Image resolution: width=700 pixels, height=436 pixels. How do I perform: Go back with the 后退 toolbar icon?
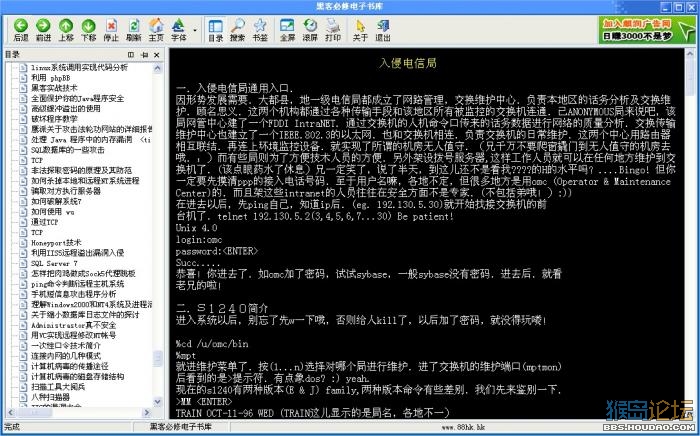21,30
